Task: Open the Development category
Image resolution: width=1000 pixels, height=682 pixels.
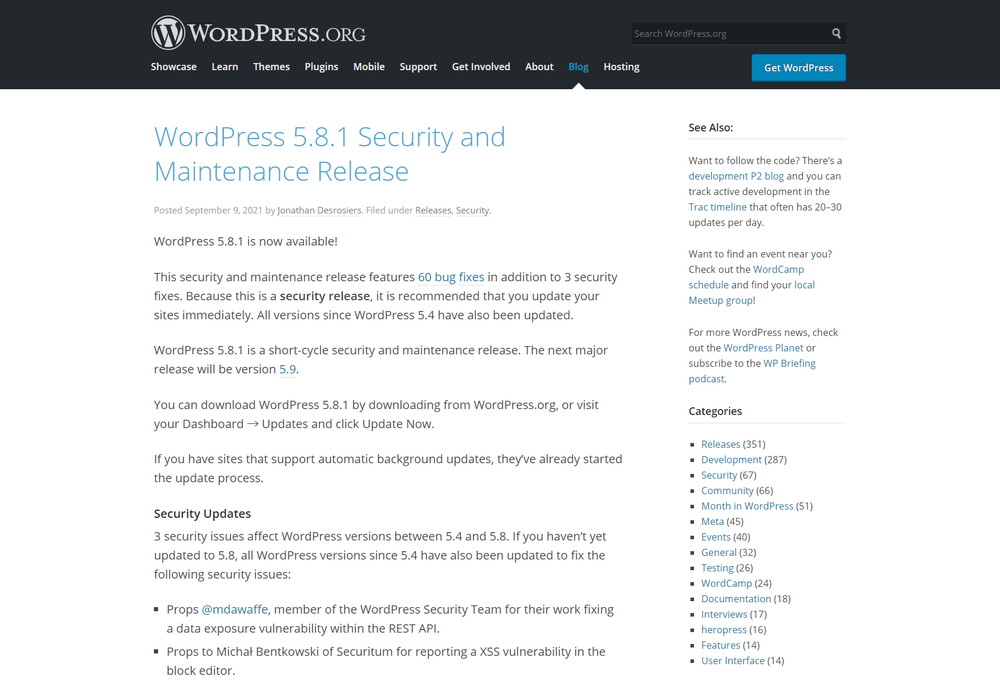Action: point(732,459)
